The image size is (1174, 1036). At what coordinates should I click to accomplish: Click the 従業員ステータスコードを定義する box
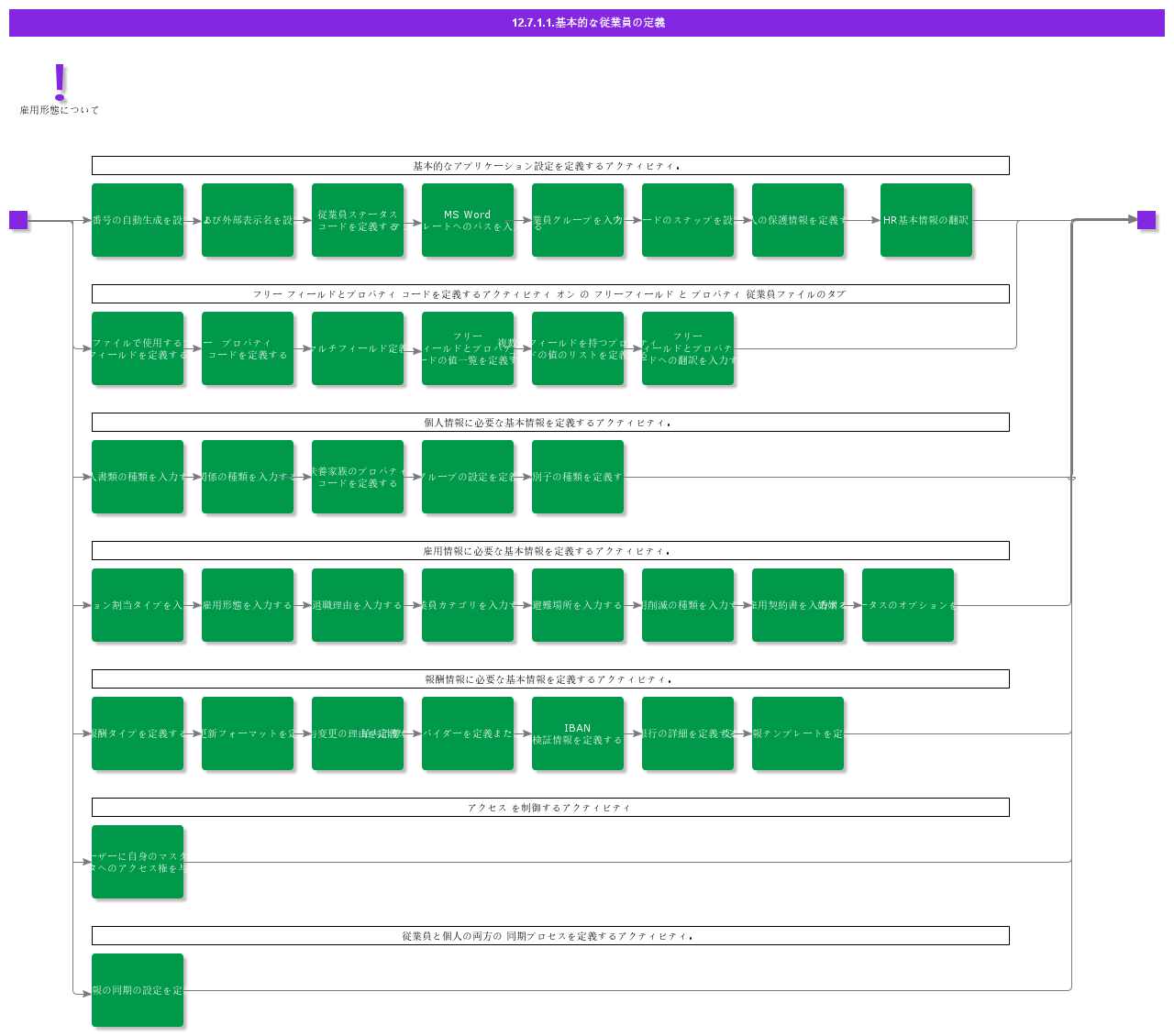357,220
